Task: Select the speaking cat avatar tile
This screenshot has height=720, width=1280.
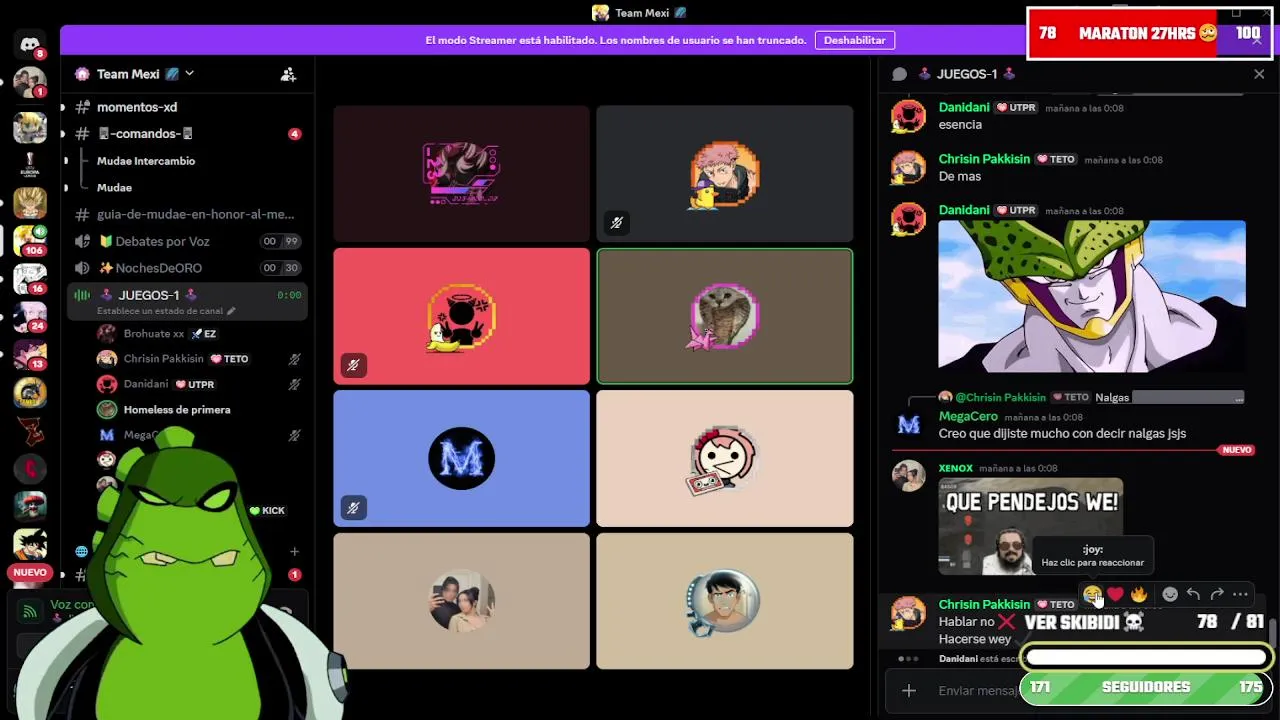Action: coord(725,316)
